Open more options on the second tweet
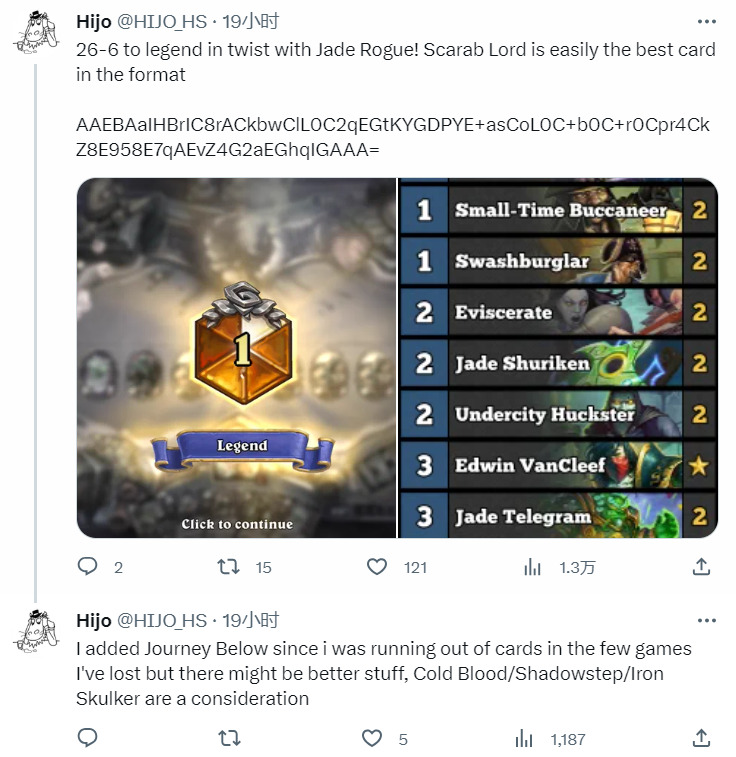This screenshot has height=757, width=736. coord(707,621)
